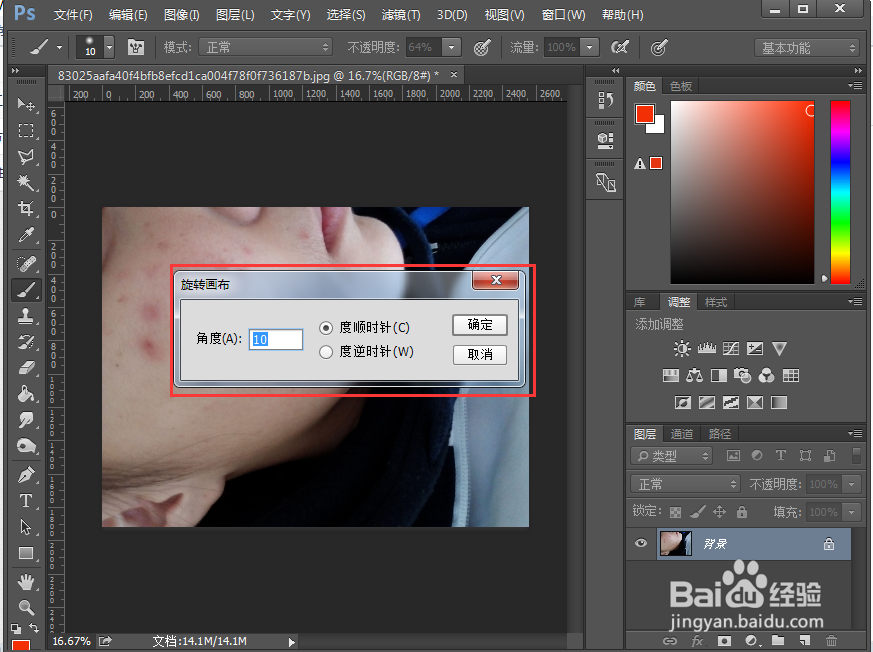Select the Rectangular Marquee tool
The width and height of the screenshot is (873, 652).
point(26,130)
